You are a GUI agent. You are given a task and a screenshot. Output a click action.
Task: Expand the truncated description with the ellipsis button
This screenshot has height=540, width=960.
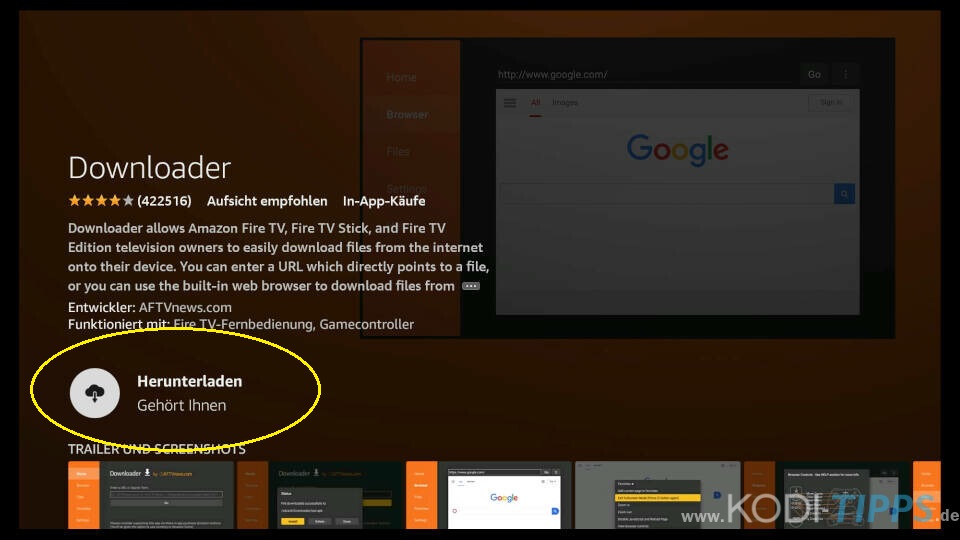[471, 286]
